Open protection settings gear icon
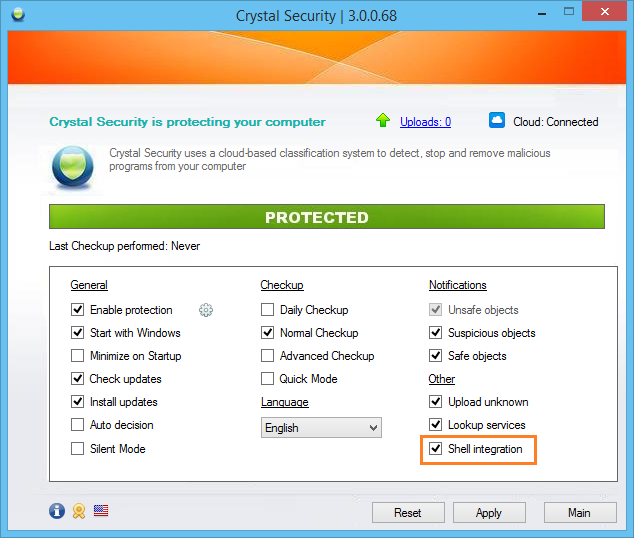The height and width of the screenshot is (538, 634). [x=206, y=310]
